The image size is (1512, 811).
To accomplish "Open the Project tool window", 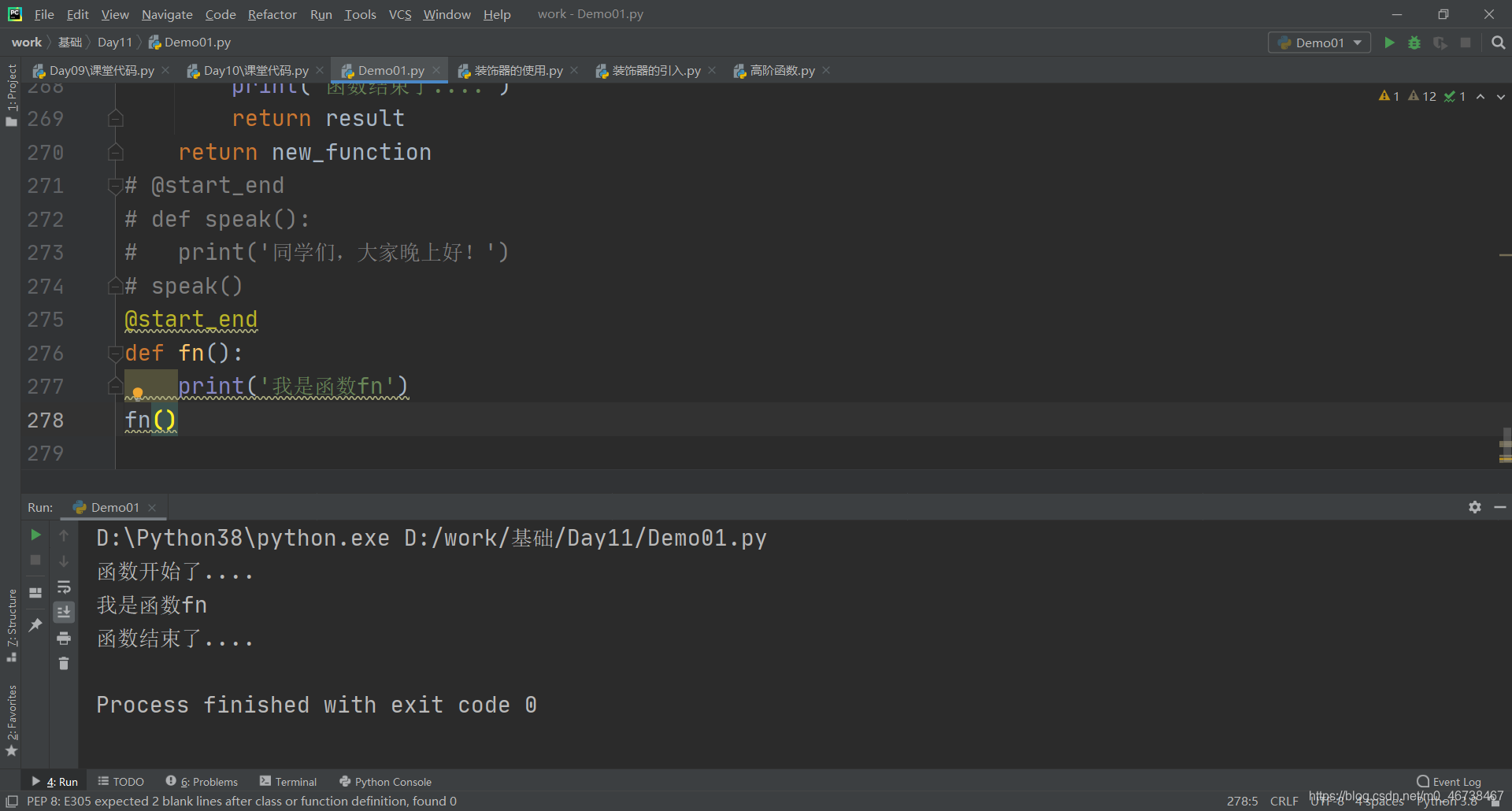I will [11, 94].
